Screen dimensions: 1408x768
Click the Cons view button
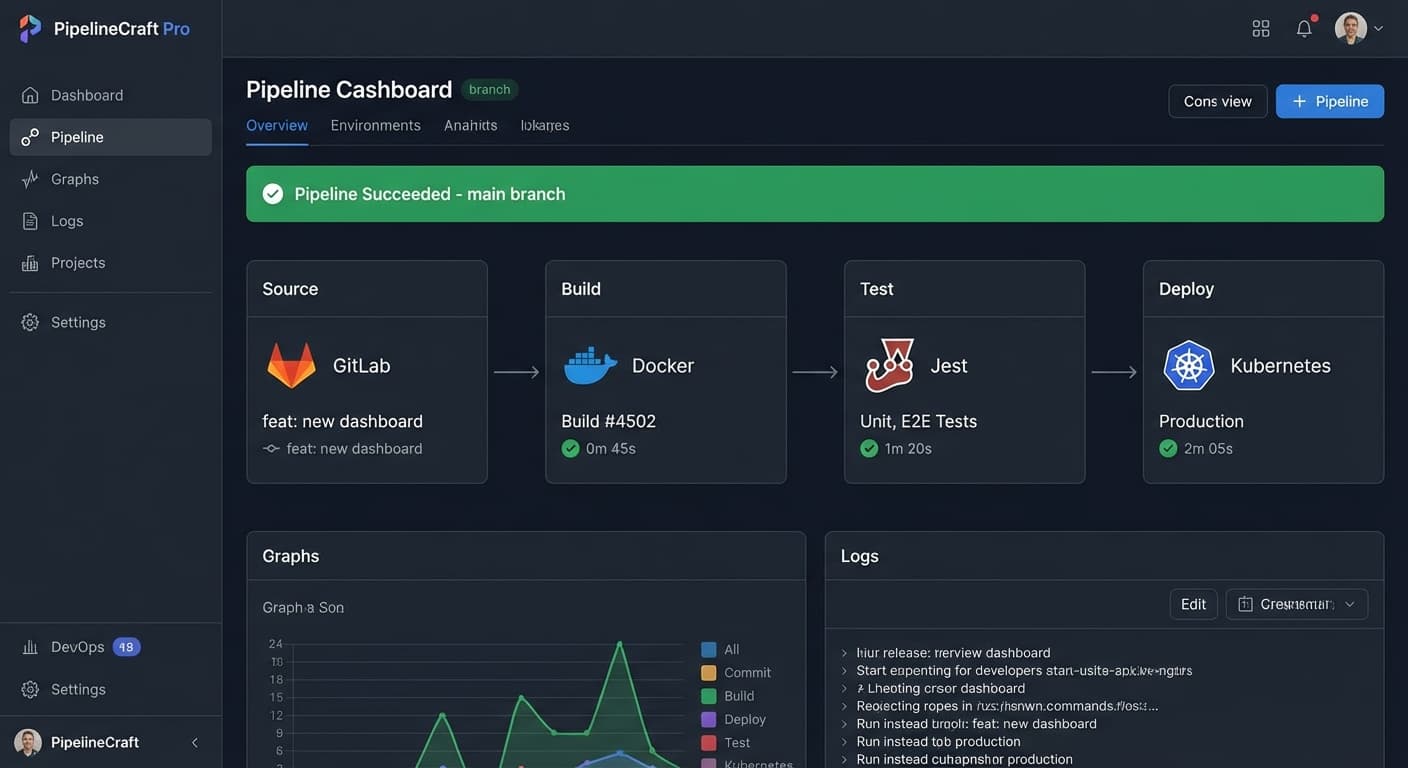[1218, 101]
